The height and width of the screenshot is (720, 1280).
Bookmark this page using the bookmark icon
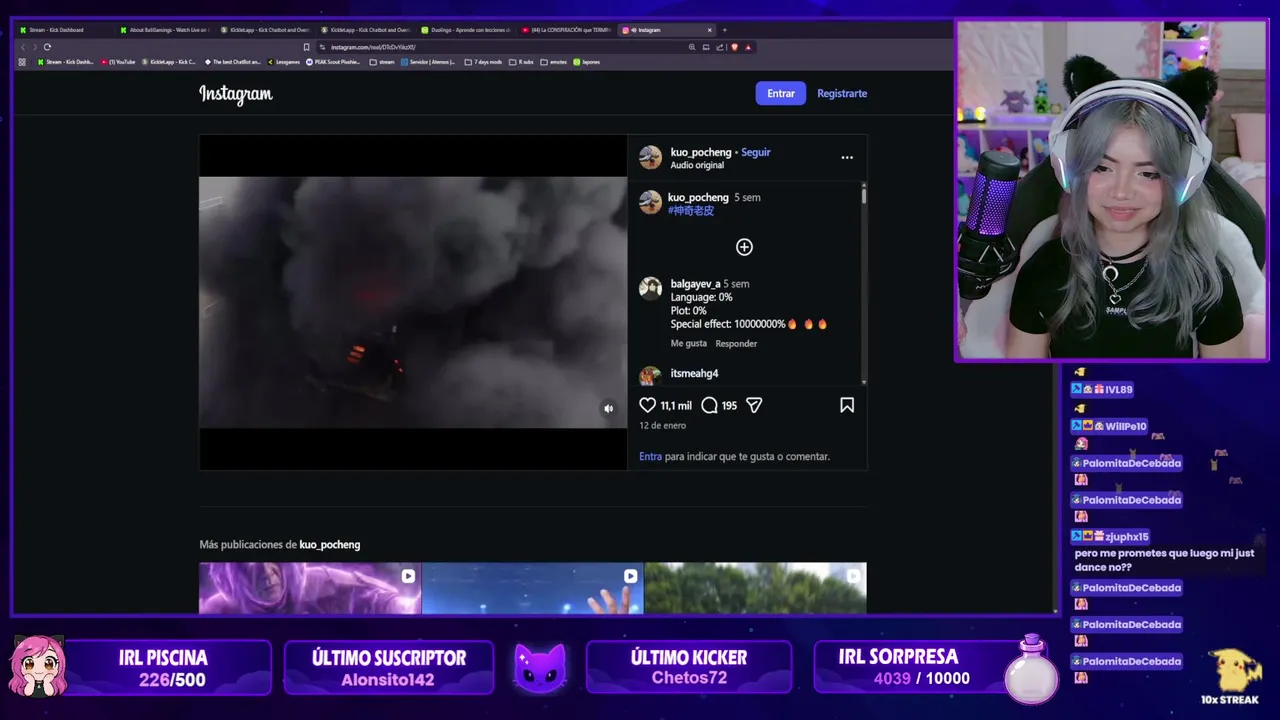pos(306,47)
